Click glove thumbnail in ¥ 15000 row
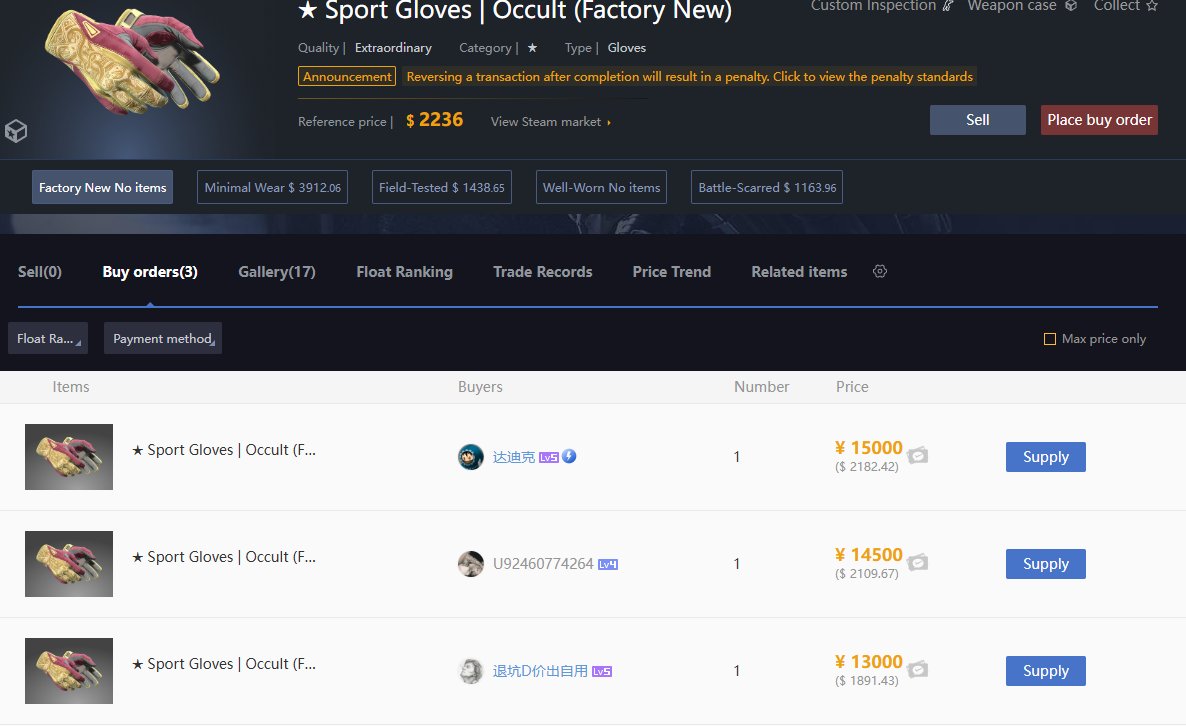Image resolution: width=1186 pixels, height=726 pixels. pos(69,457)
